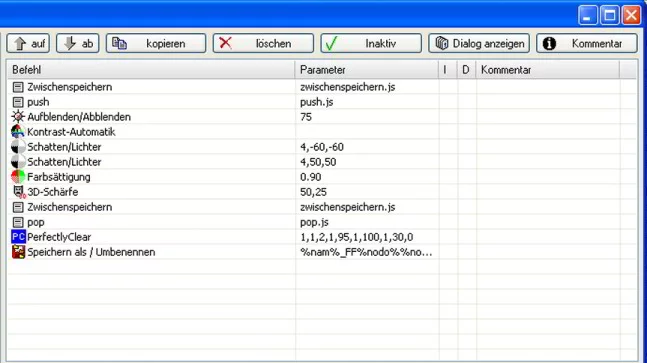This screenshot has width=647, height=363.
Task: Click parameter value 'push.js'
Action: pyautogui.click(x=316, y=102)
